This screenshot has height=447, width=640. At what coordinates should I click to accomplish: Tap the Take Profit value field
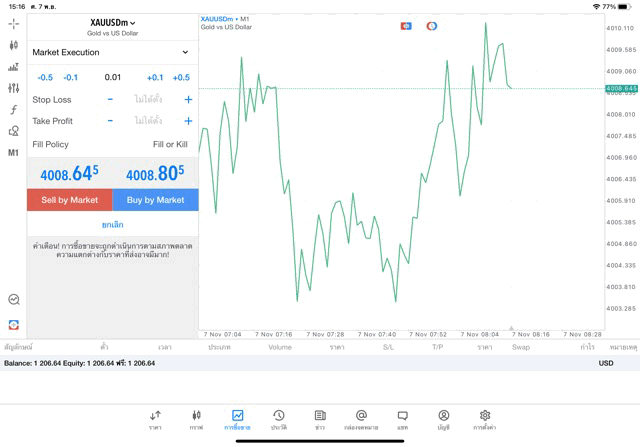coord(148,121)
